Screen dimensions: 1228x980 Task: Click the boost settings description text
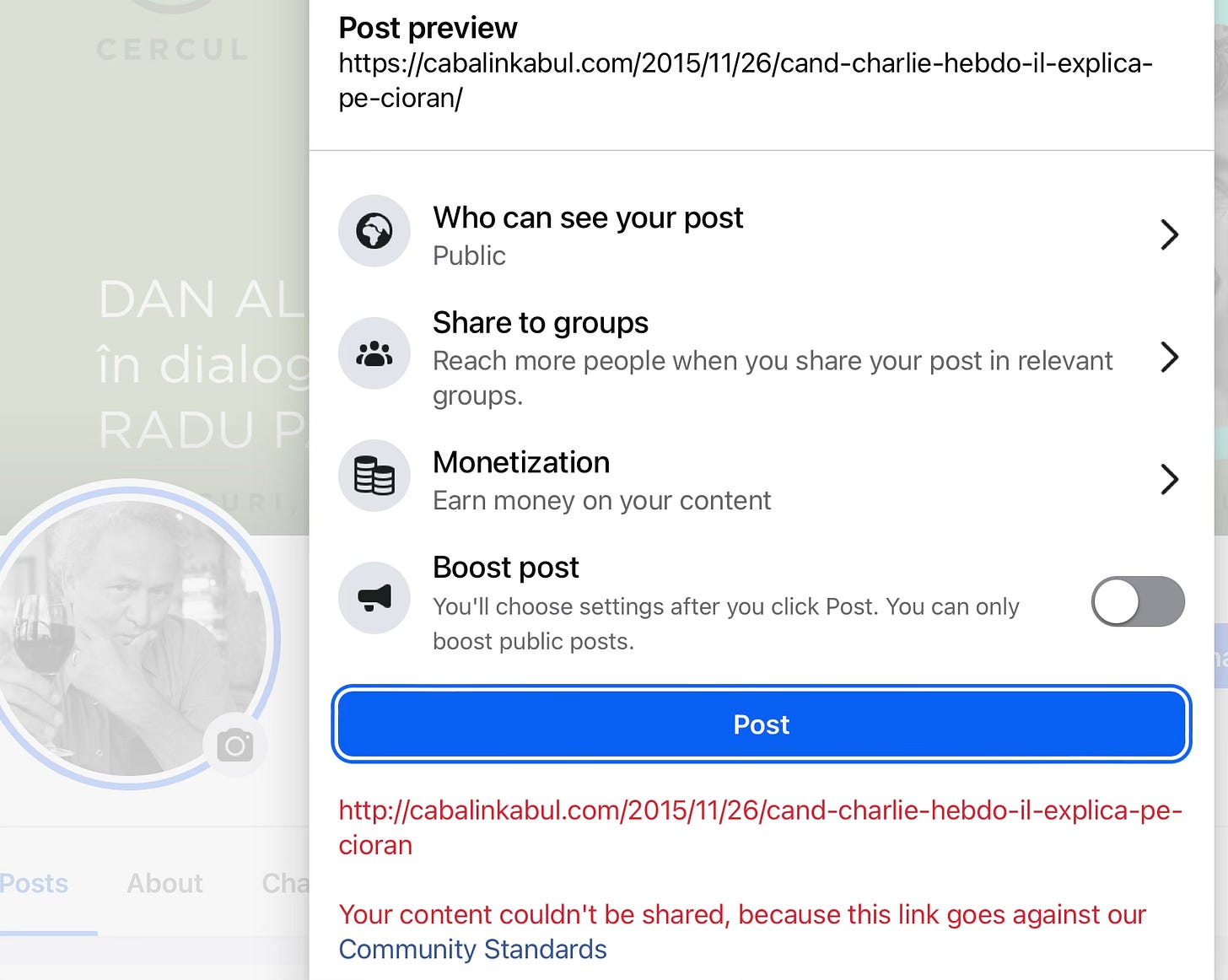pyautogui.click(x=726, y=624)
